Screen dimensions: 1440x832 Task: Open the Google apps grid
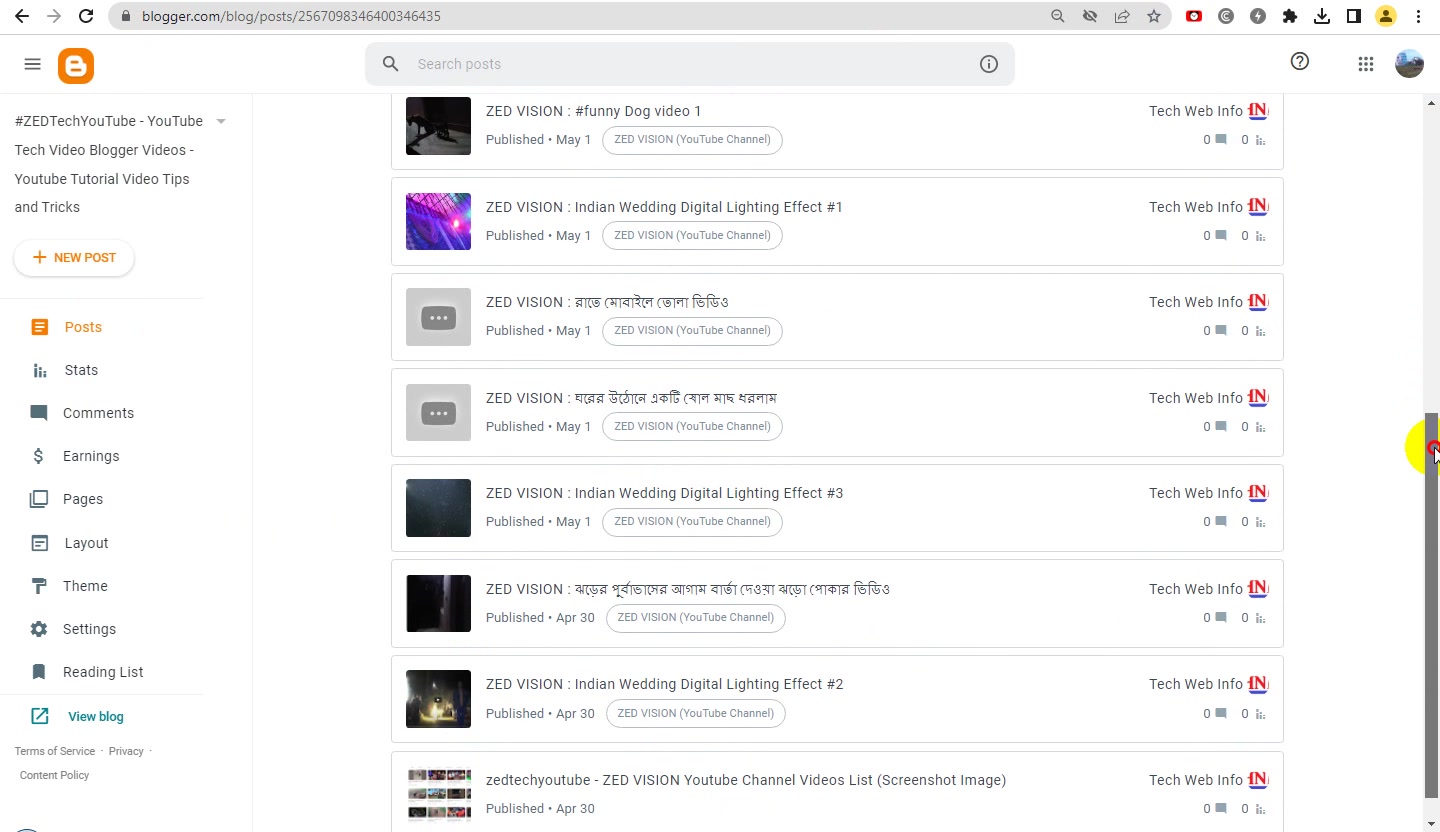click(1365, 64)
